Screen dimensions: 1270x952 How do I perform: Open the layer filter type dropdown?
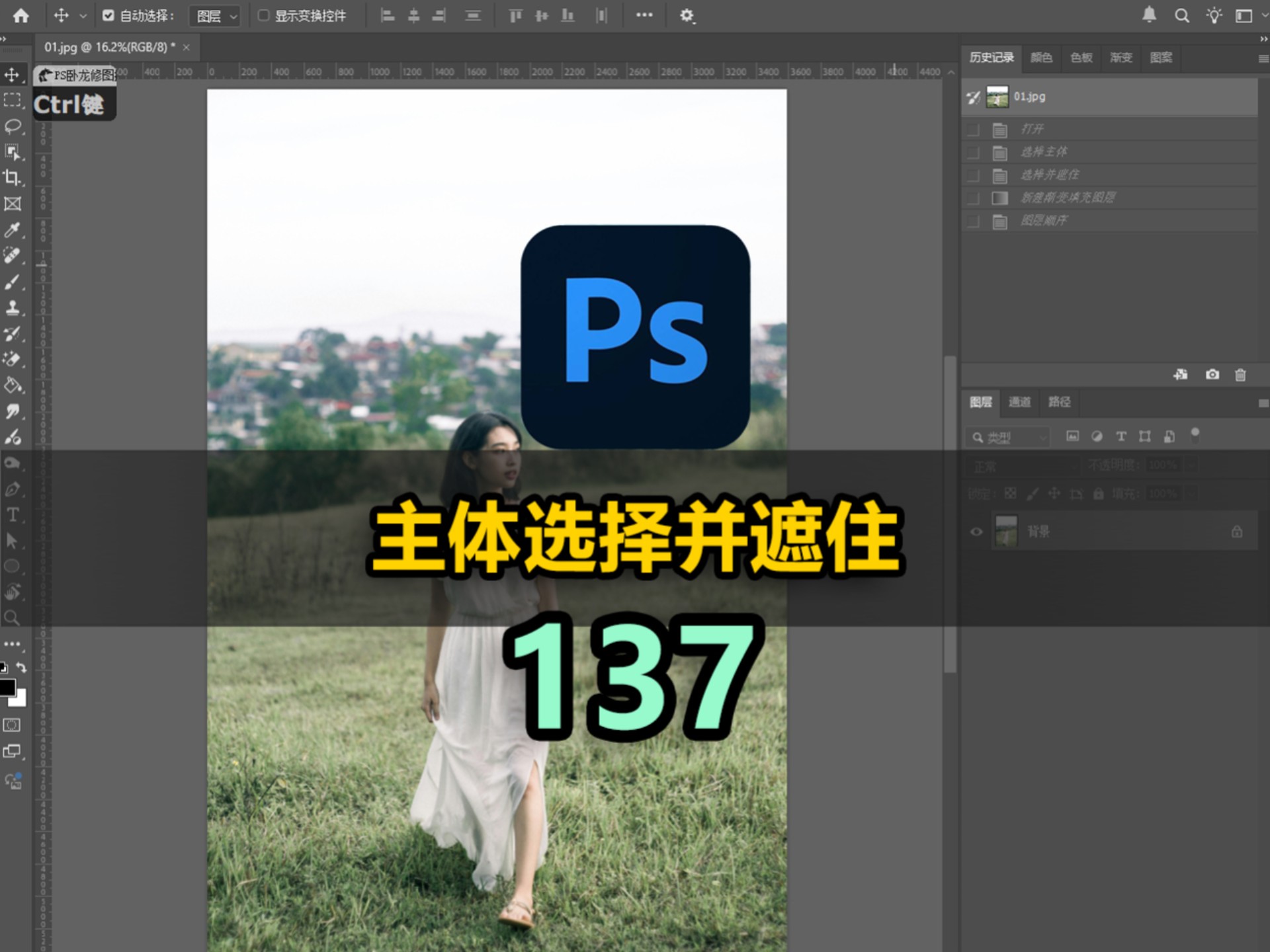[x=1008, y=437]
